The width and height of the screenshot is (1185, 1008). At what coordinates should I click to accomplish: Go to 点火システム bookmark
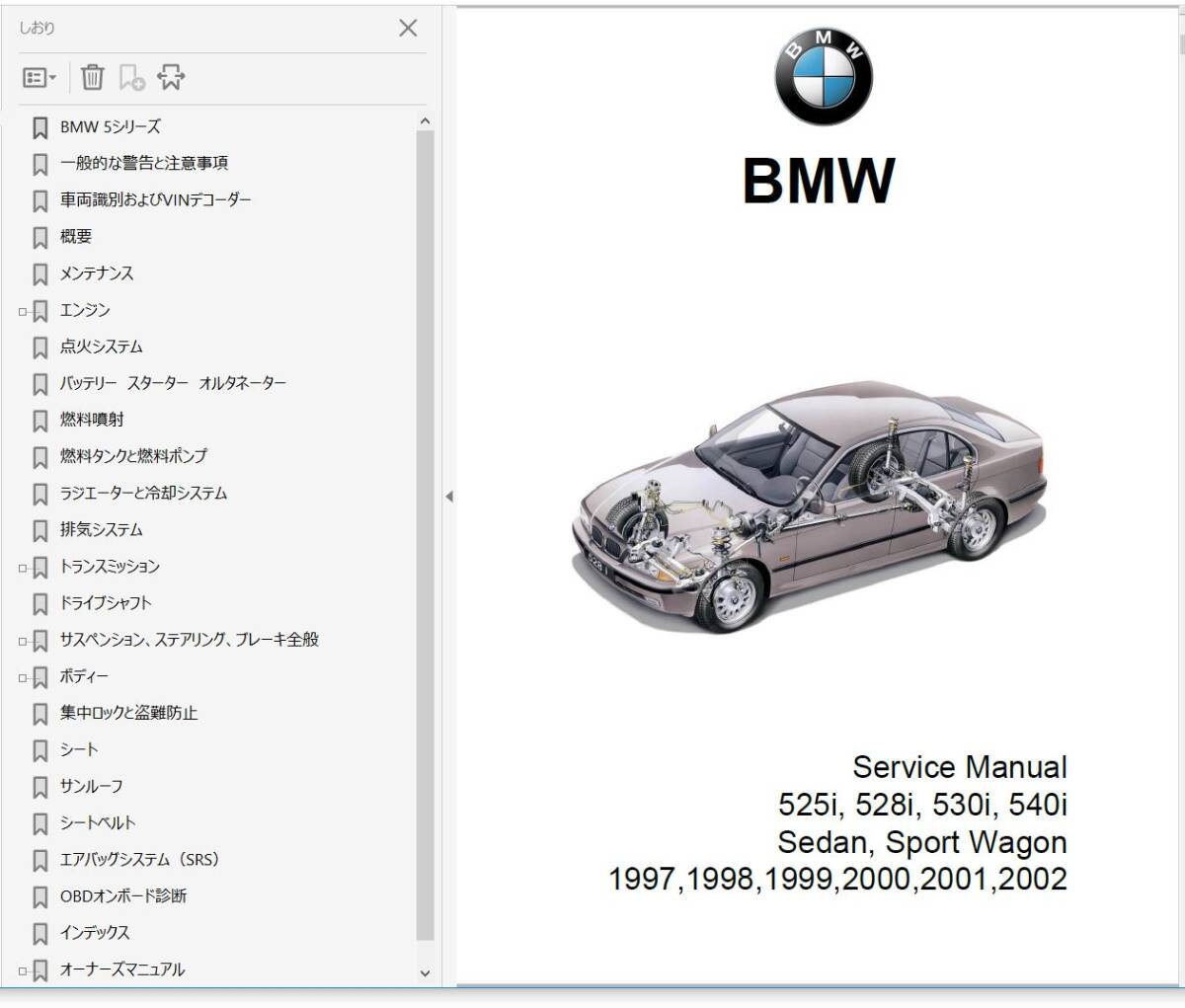(101, 347)
